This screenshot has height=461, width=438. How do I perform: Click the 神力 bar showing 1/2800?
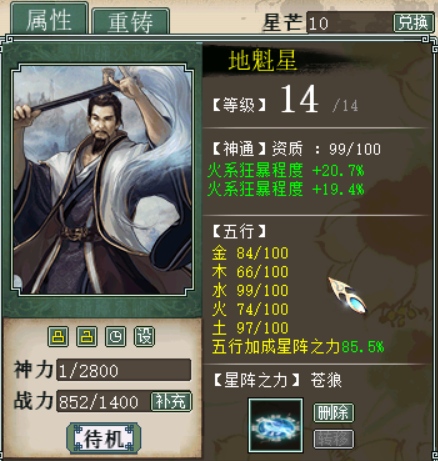pyautogui.click(x=124, y=370)
